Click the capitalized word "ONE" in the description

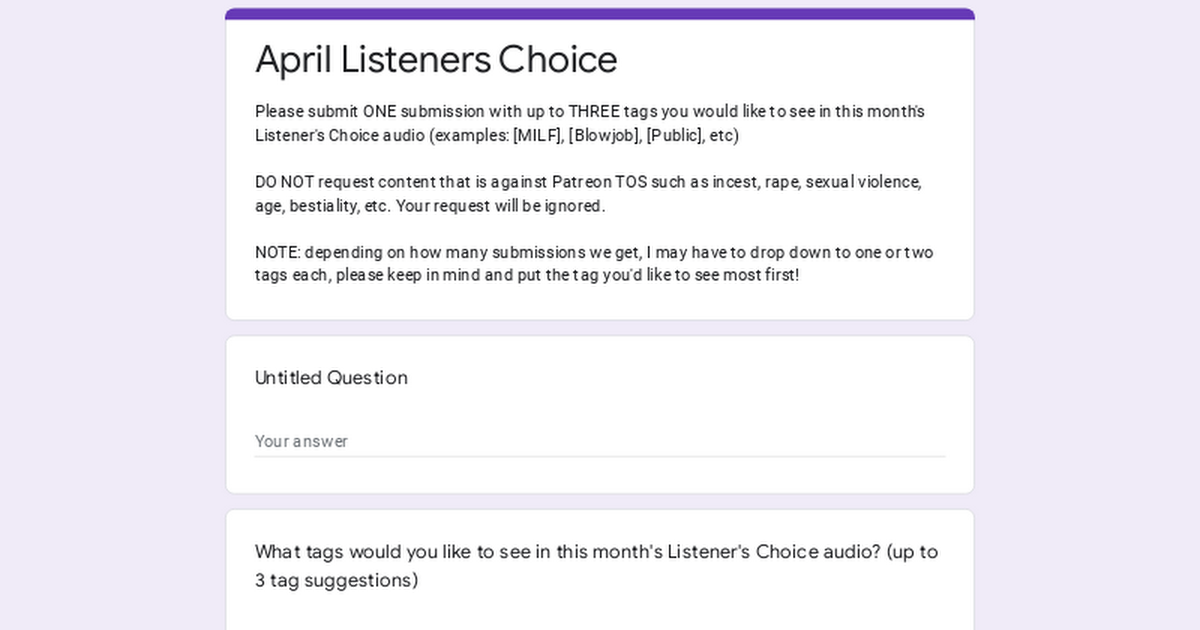click(x=379, y=112)
